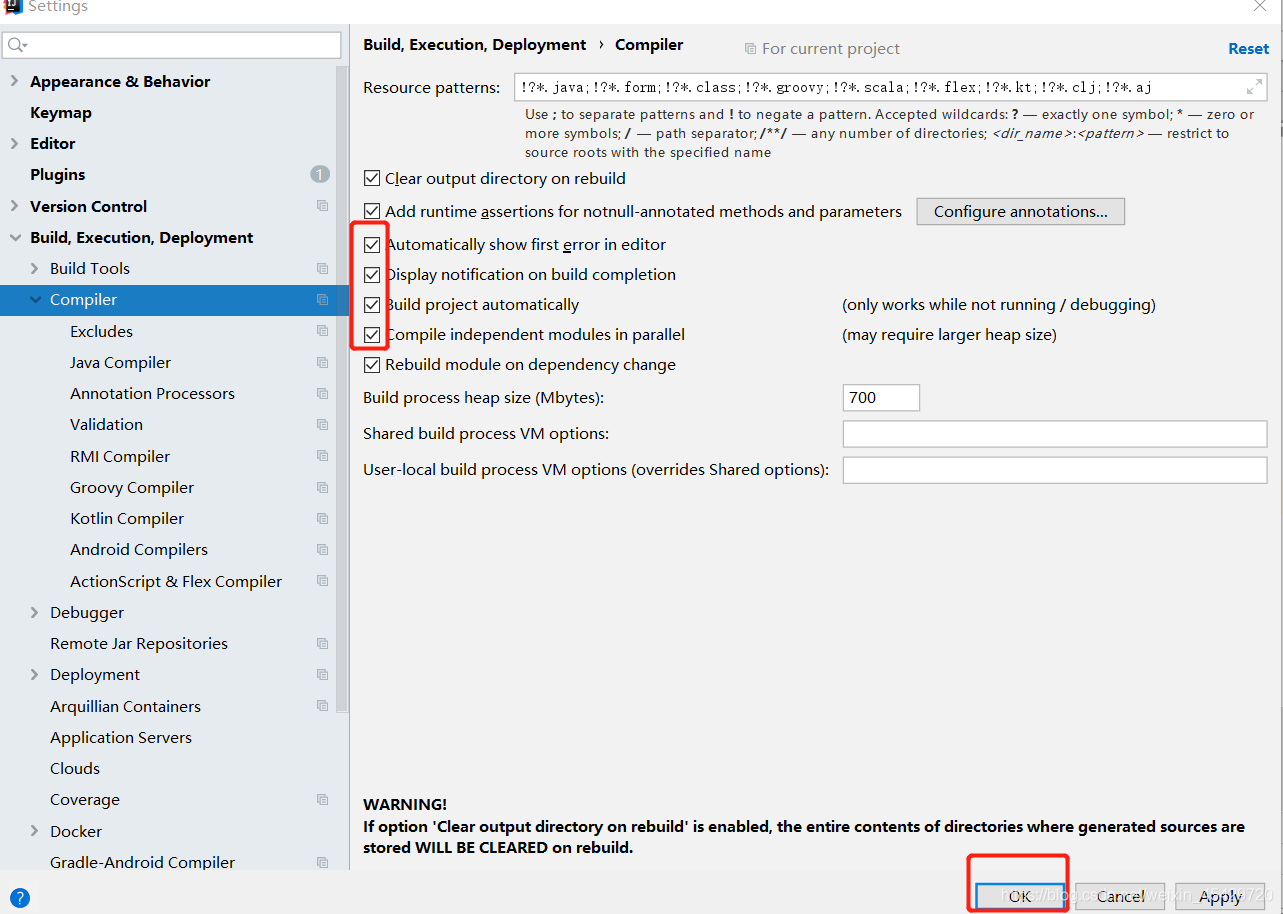1283x914 pixels.
Task: Click the search magnifier icon in settings
Action: pos(17,45)
